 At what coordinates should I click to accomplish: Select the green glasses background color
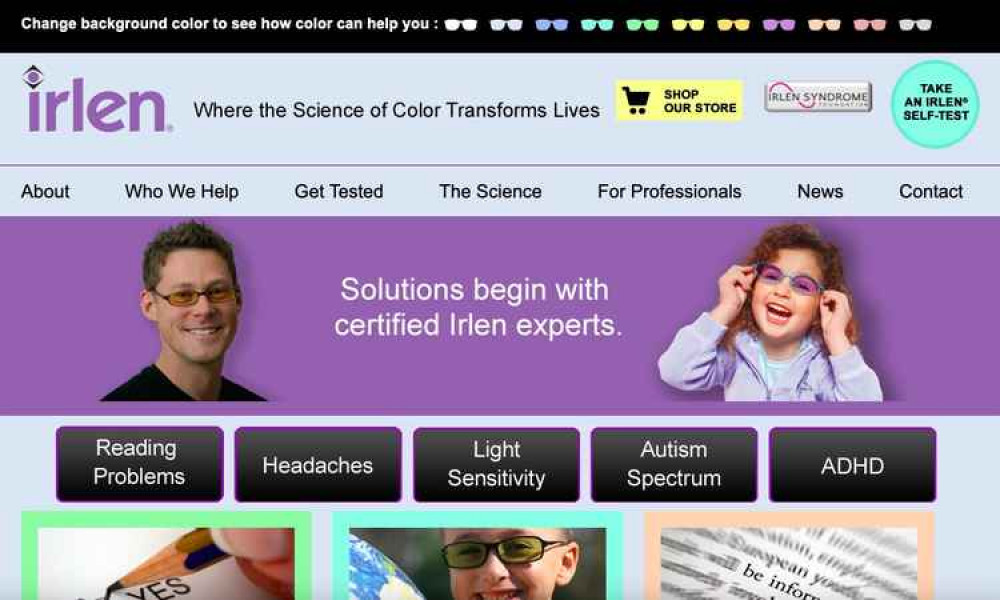[642, 25]
